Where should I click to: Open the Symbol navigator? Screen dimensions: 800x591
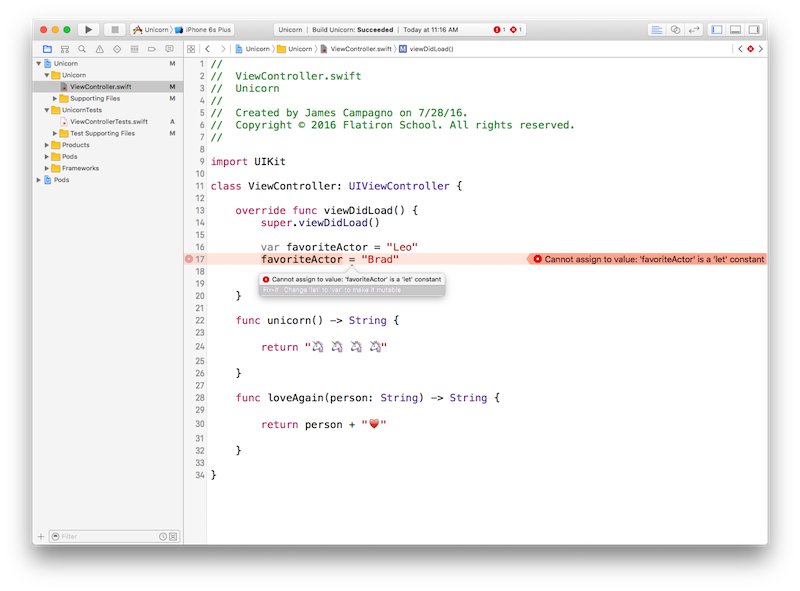pyautogui.click(x=65, y=49)
